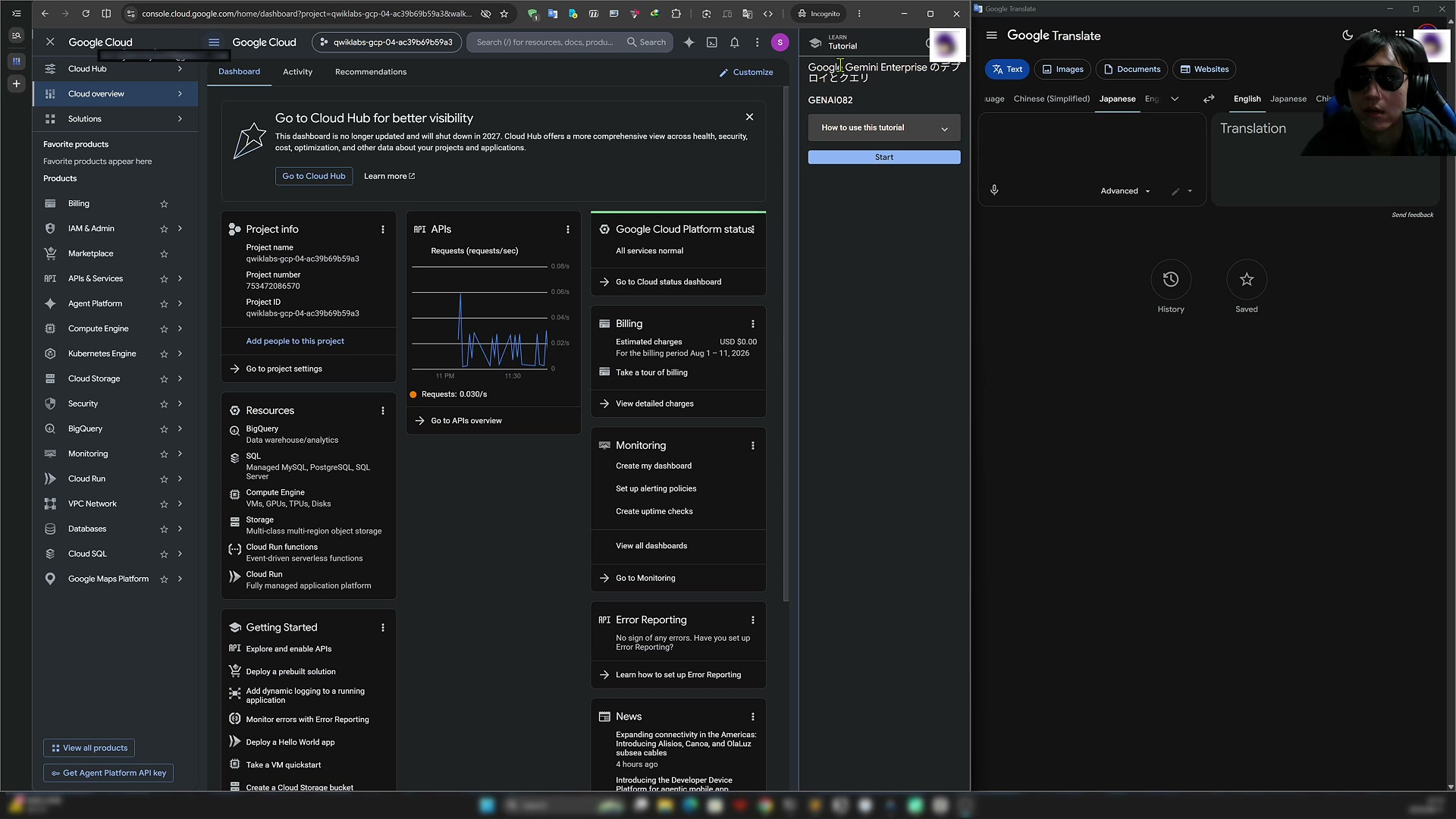Expand Monitoring submenu chevron in sidebar
Image resolution: width=1456 pixels, height=819 pixels.
click(x=180, y=453)
